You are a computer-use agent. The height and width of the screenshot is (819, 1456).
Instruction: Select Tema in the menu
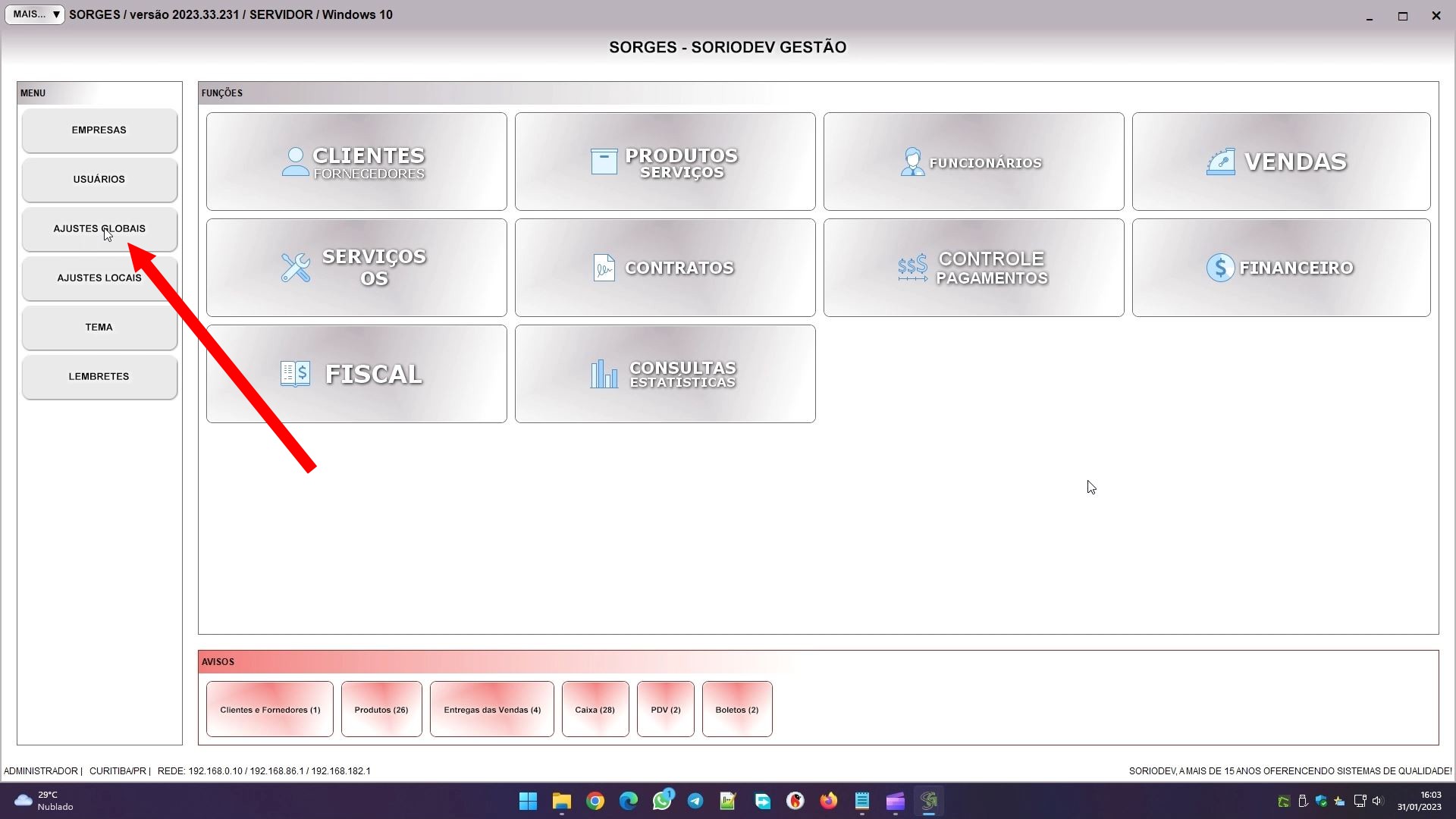click(x=99, y=328)
